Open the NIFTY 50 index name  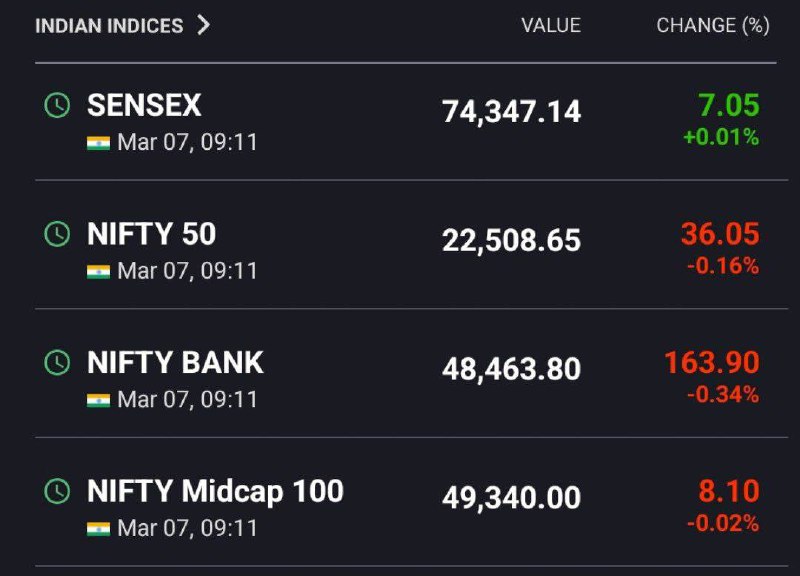[x=152, y=234]
